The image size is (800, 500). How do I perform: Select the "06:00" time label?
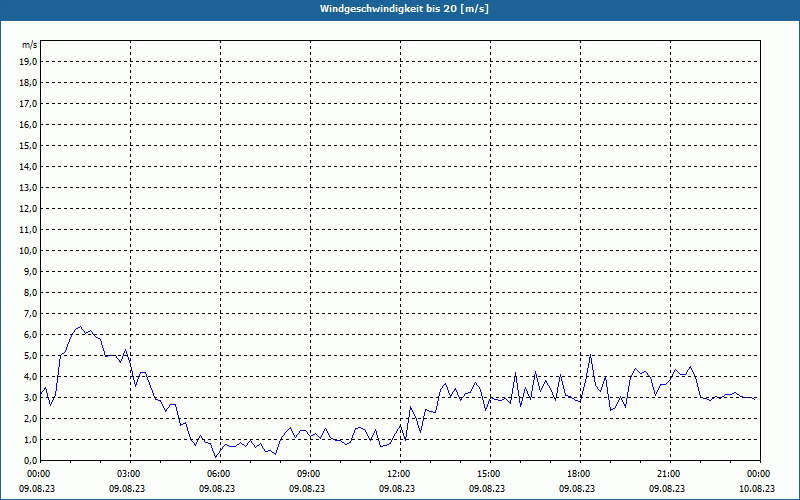pos(218,474)
